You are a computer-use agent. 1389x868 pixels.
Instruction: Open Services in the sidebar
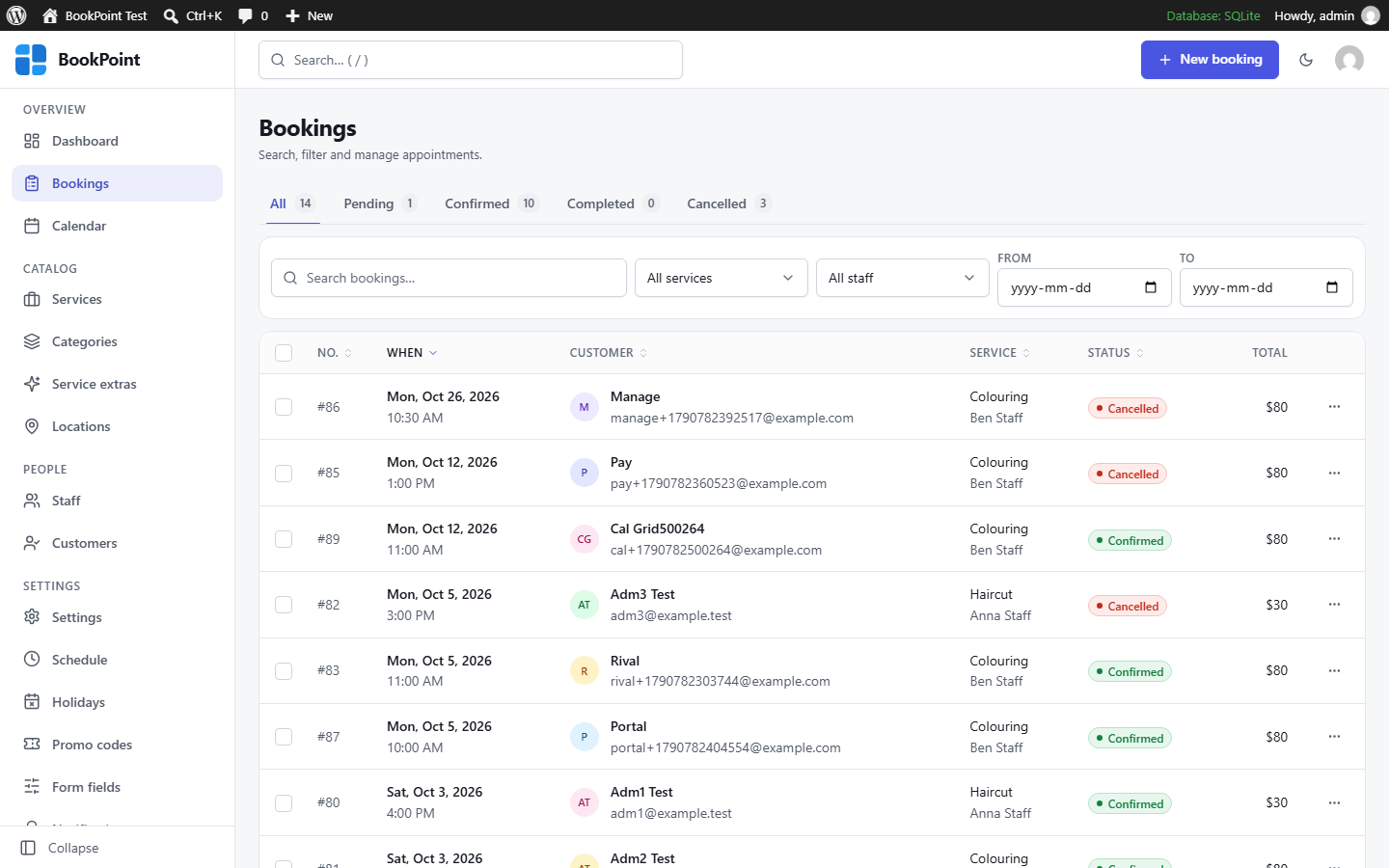(x=117, y=299)
